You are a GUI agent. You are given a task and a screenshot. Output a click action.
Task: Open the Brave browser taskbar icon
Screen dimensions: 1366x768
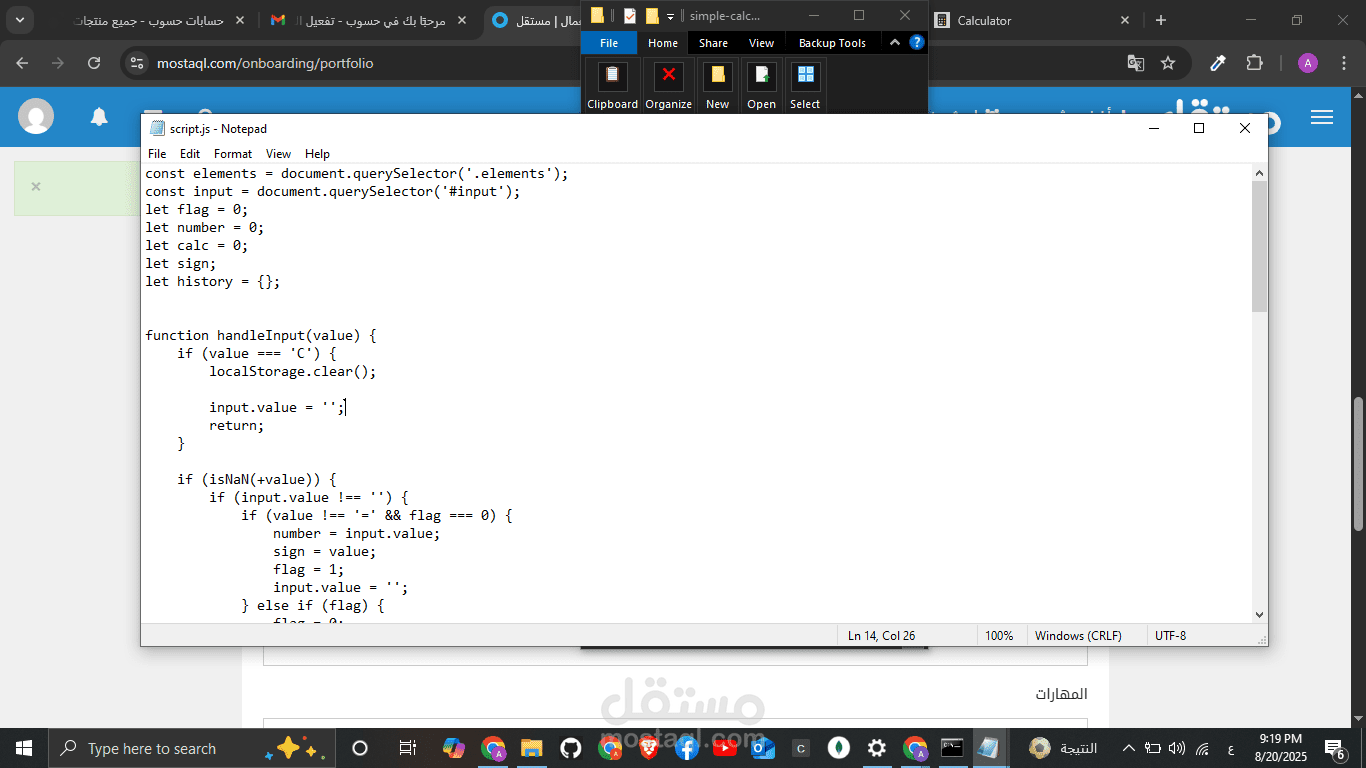pyautogui.click(x=648, y=748)
